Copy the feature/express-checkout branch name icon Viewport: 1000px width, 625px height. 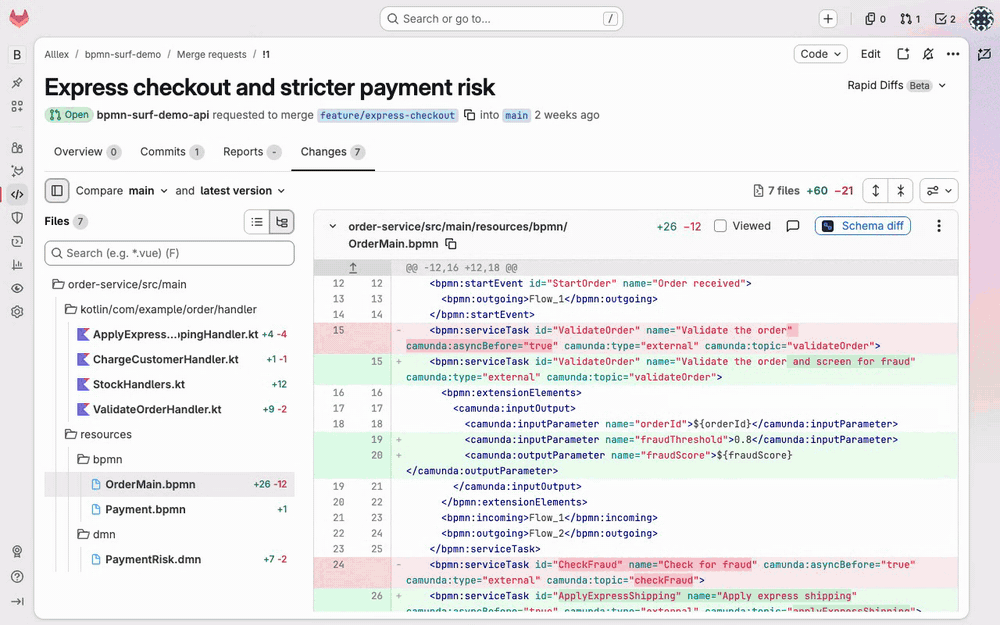point(469,115)
